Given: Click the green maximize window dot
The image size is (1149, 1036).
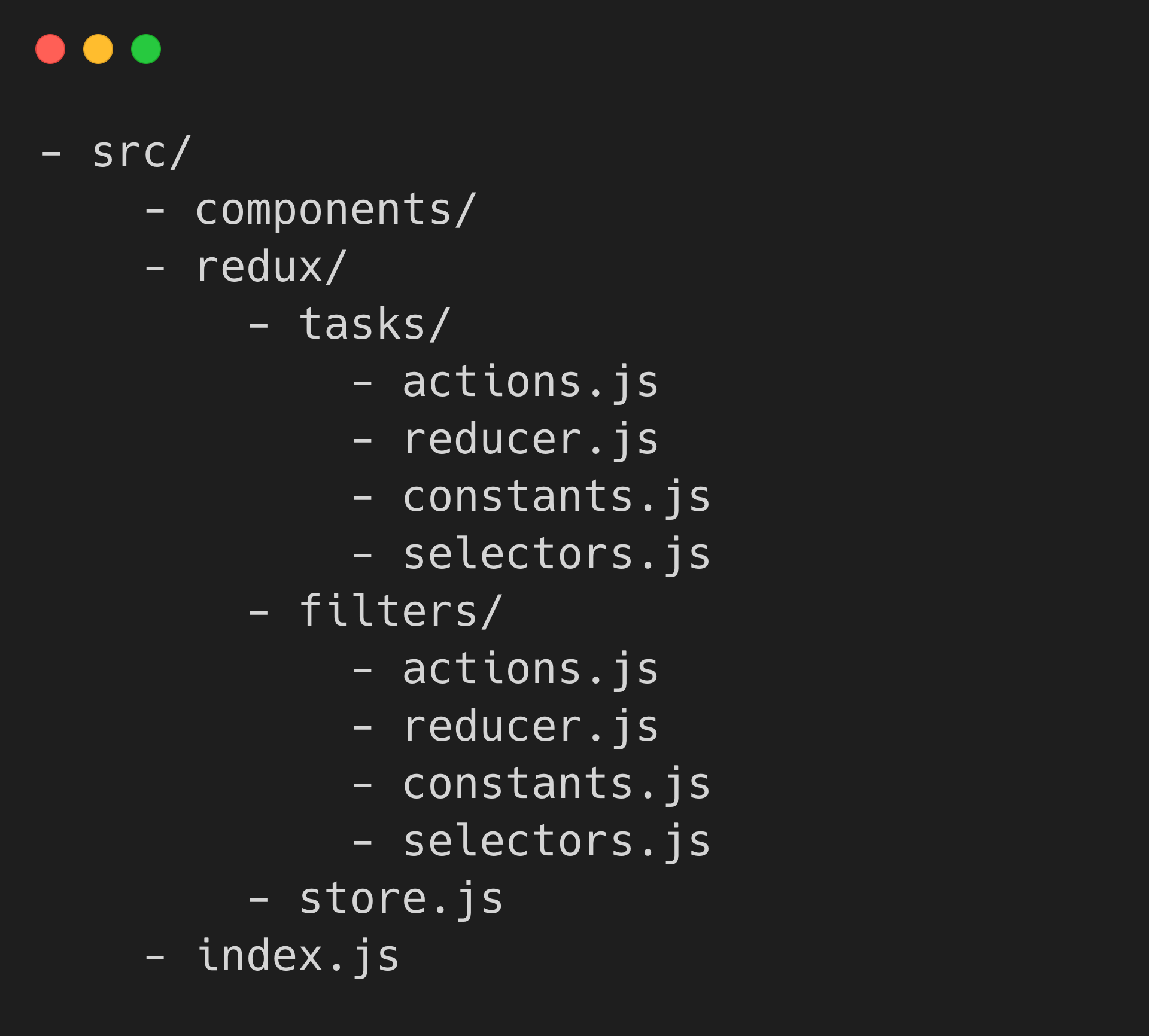Looking at the screenshot, I should tap(146, 49).
